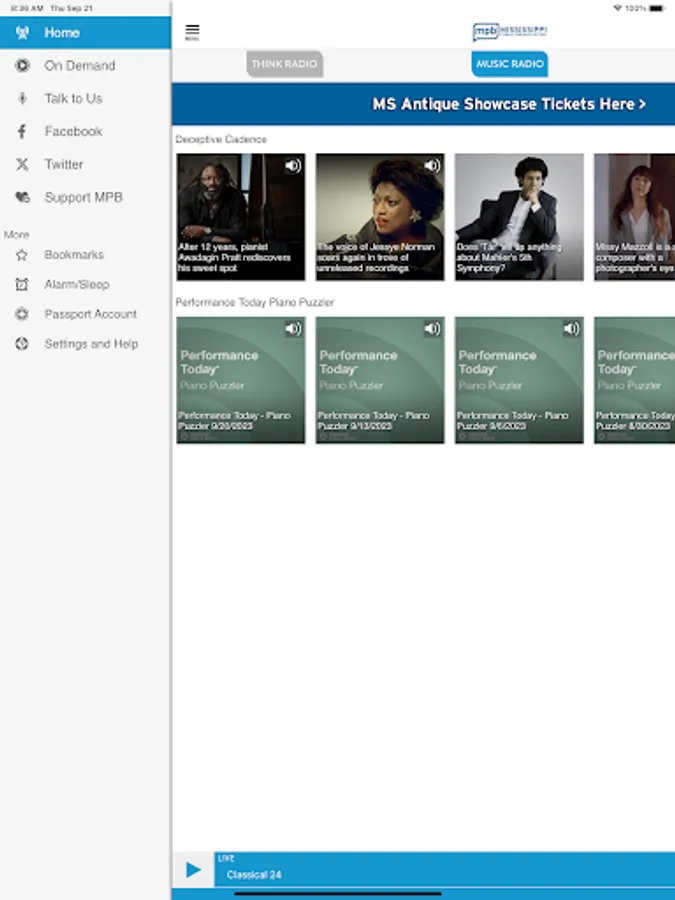Select the Music Radio tab
675x900 pixels.
point(510,64)
